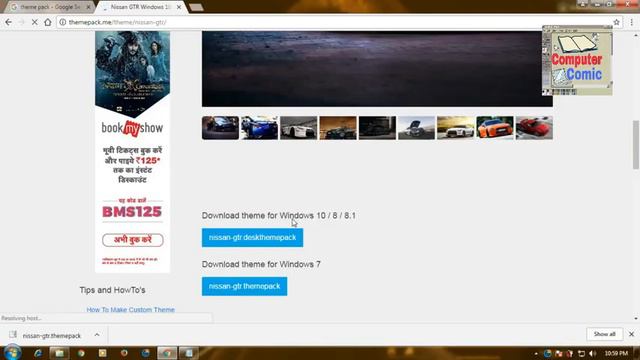View site information icon in address bar
Viewport: 640px width, 360px height.
point(62,22)
